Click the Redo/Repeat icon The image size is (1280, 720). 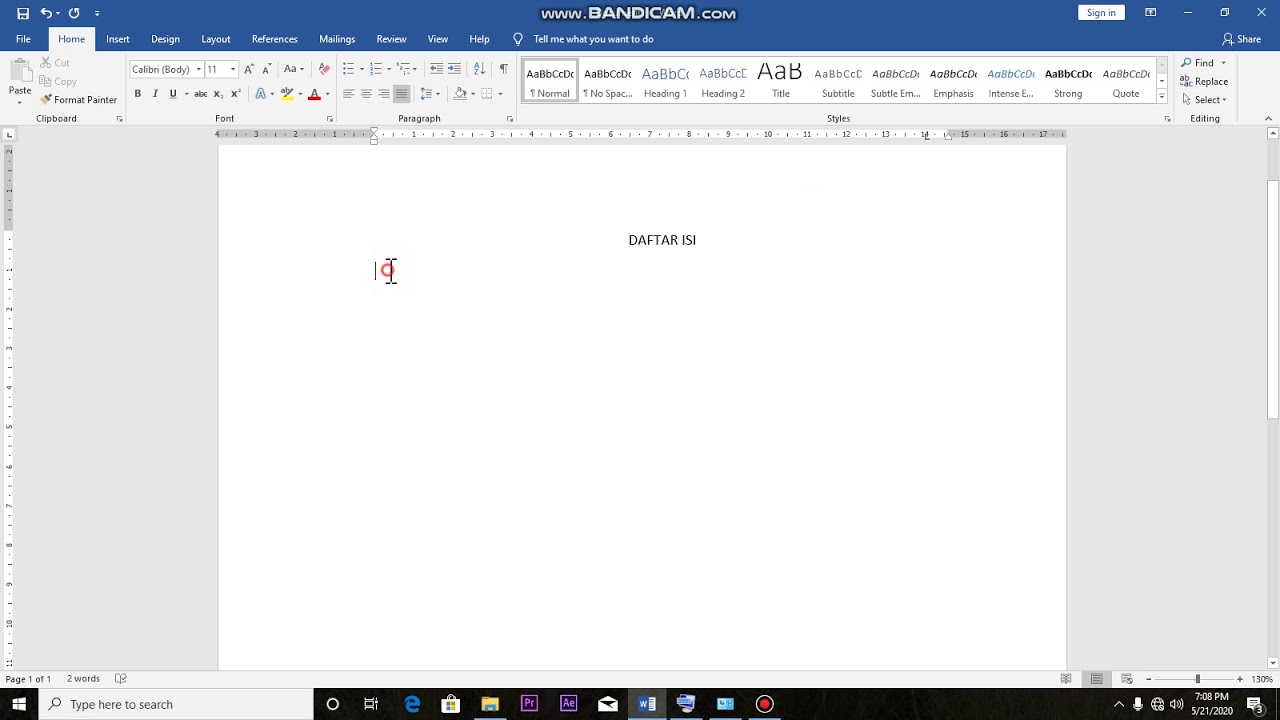pos(74,13)
